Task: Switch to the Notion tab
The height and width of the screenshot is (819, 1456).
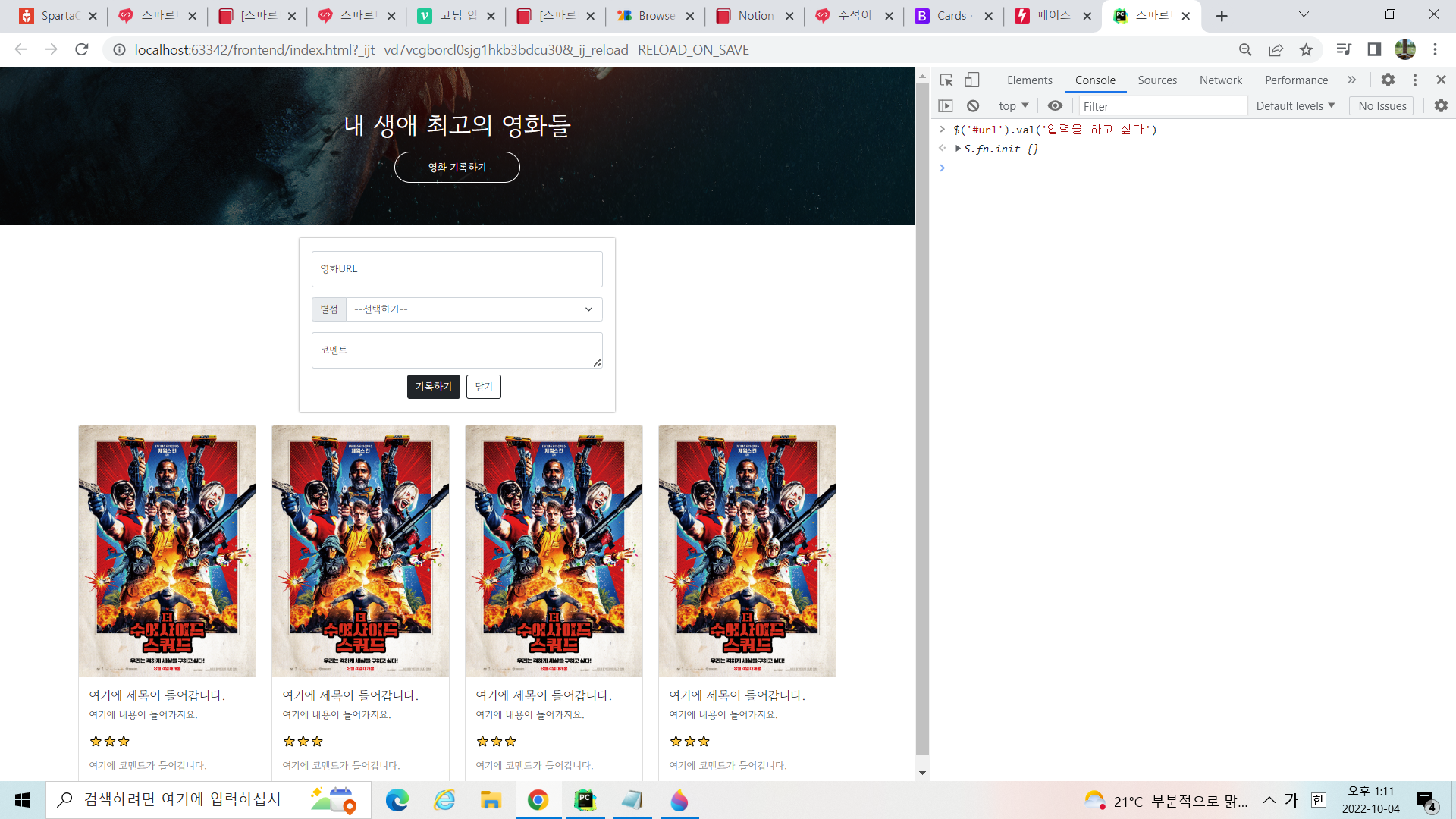Action: (x=754, y=16)
